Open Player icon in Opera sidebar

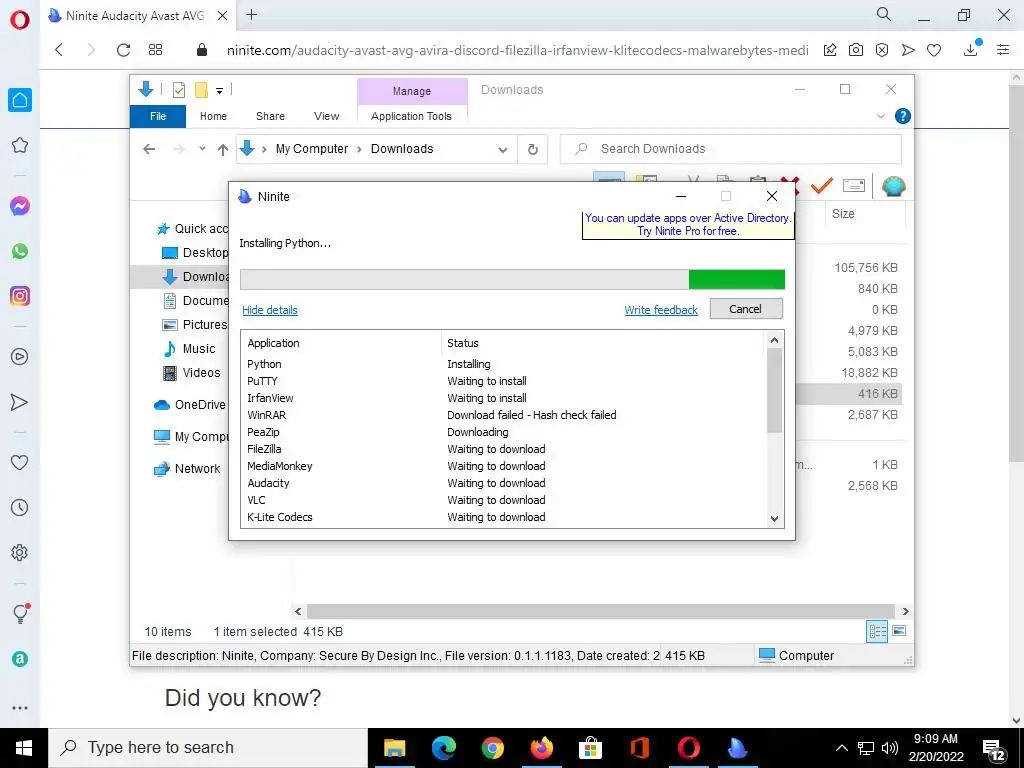pyautogui.click(x=20, y=357)
